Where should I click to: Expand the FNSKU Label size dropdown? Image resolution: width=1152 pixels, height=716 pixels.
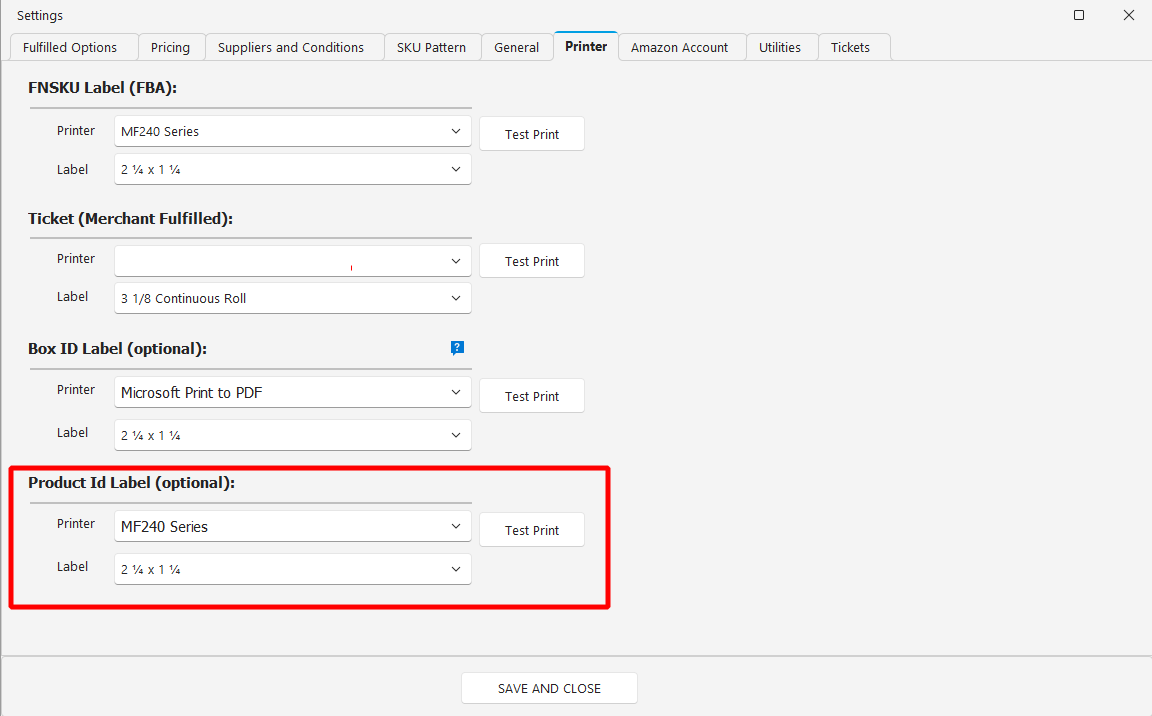(292, 170)
